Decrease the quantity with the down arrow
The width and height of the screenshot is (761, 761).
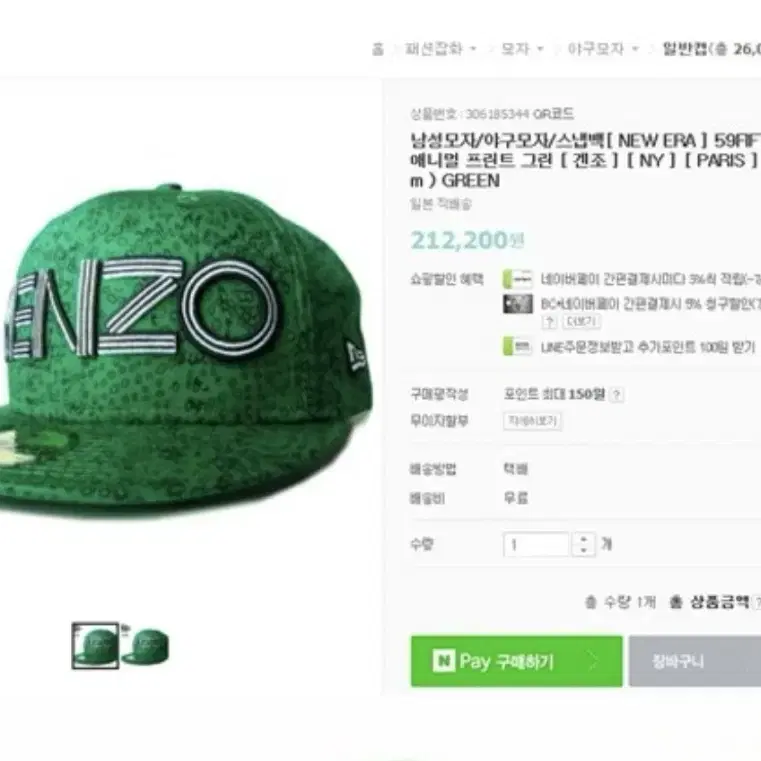tap(583, 550)
